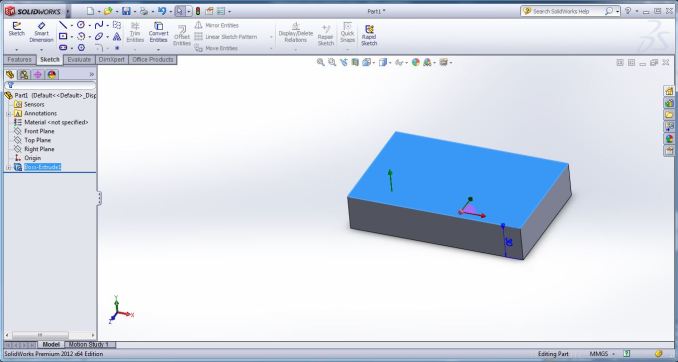Select Front Plane in the tree
Image resolution: width=678 pixels, height=362 pixels.
pyautogui.click(x=39, y=131)
